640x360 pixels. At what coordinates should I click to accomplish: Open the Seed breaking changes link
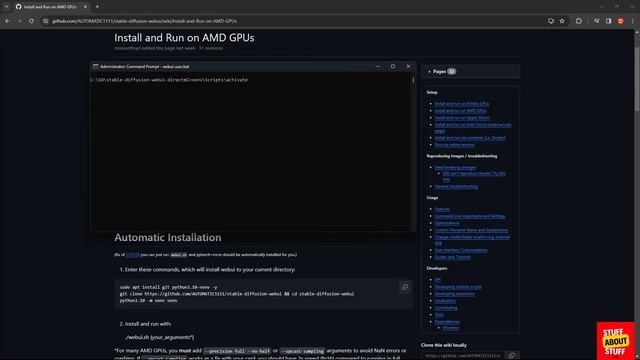[x=455, y=167]
